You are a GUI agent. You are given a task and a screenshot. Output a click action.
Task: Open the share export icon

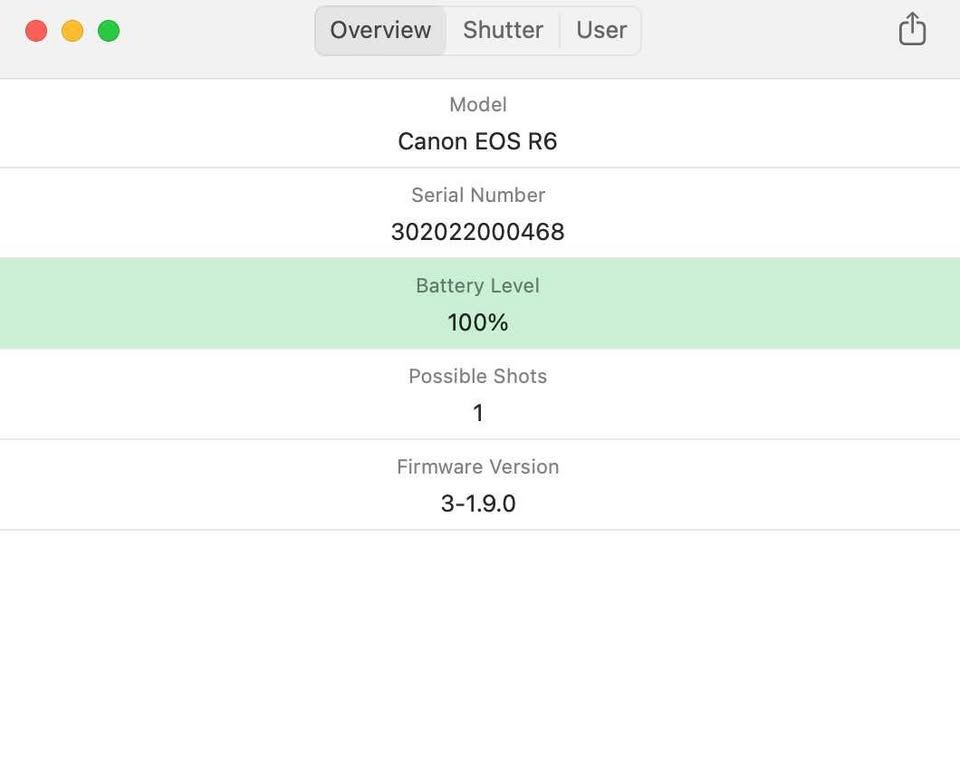tap(912, 29)
